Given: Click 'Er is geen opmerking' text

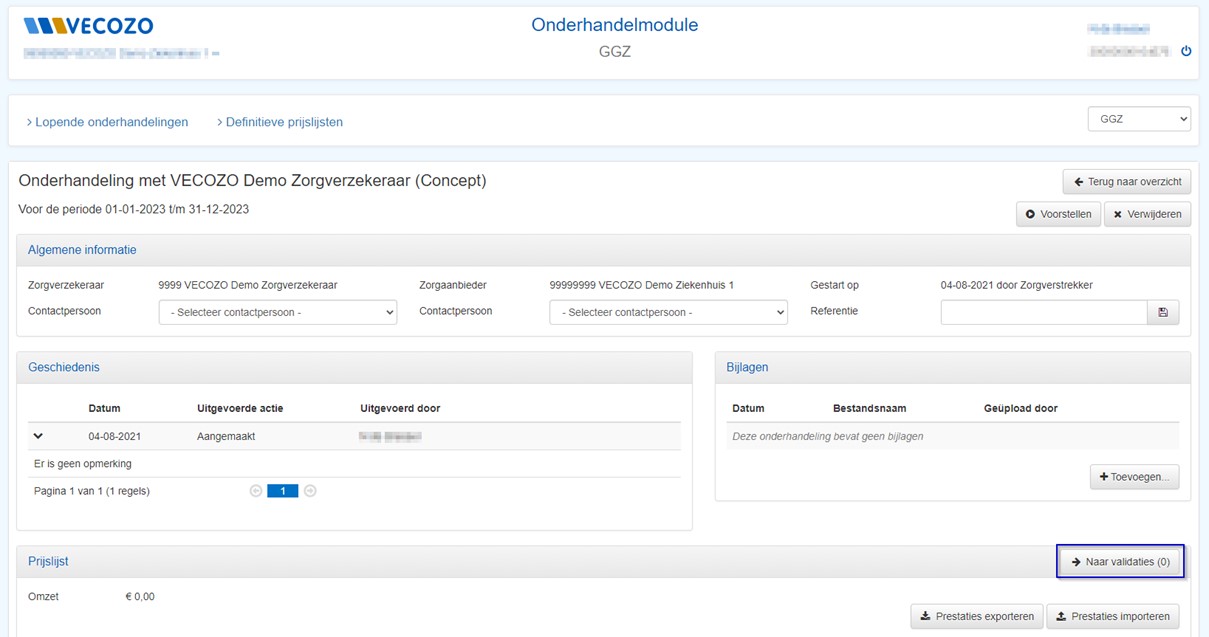Looking at the screenshot, I should point(83,464).
